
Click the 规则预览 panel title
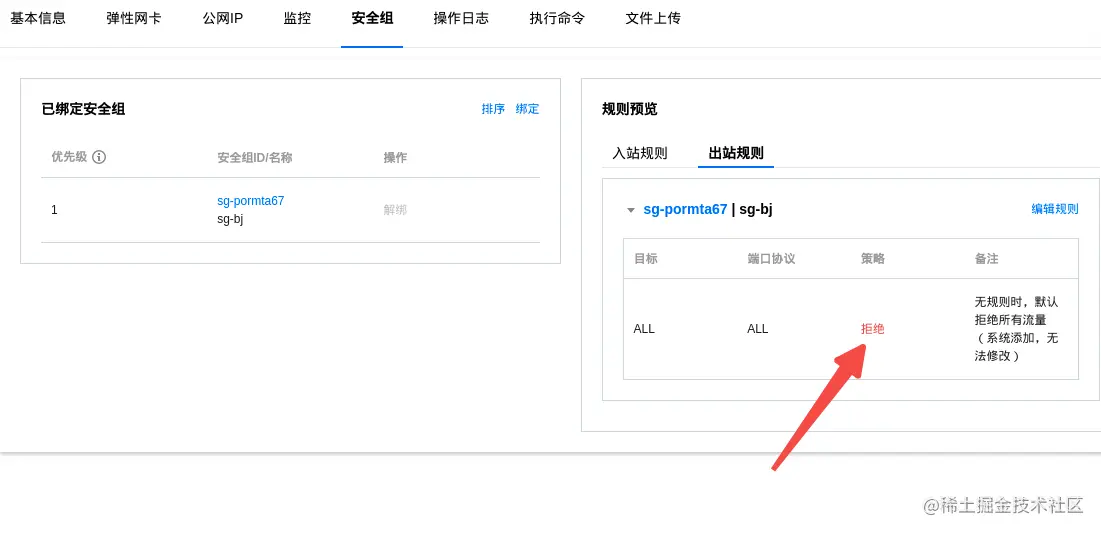point(630,109)
